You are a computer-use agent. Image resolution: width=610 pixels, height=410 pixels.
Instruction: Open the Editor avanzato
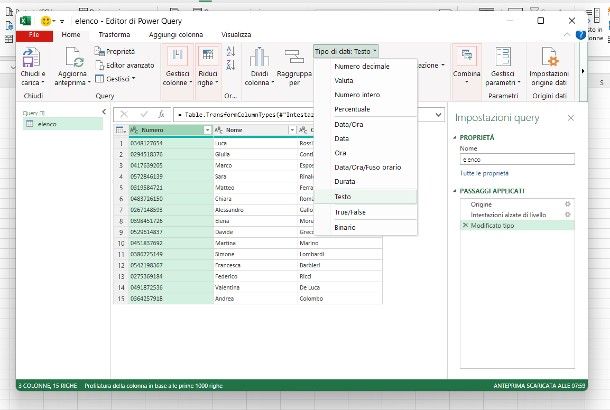tap(125, 65)
